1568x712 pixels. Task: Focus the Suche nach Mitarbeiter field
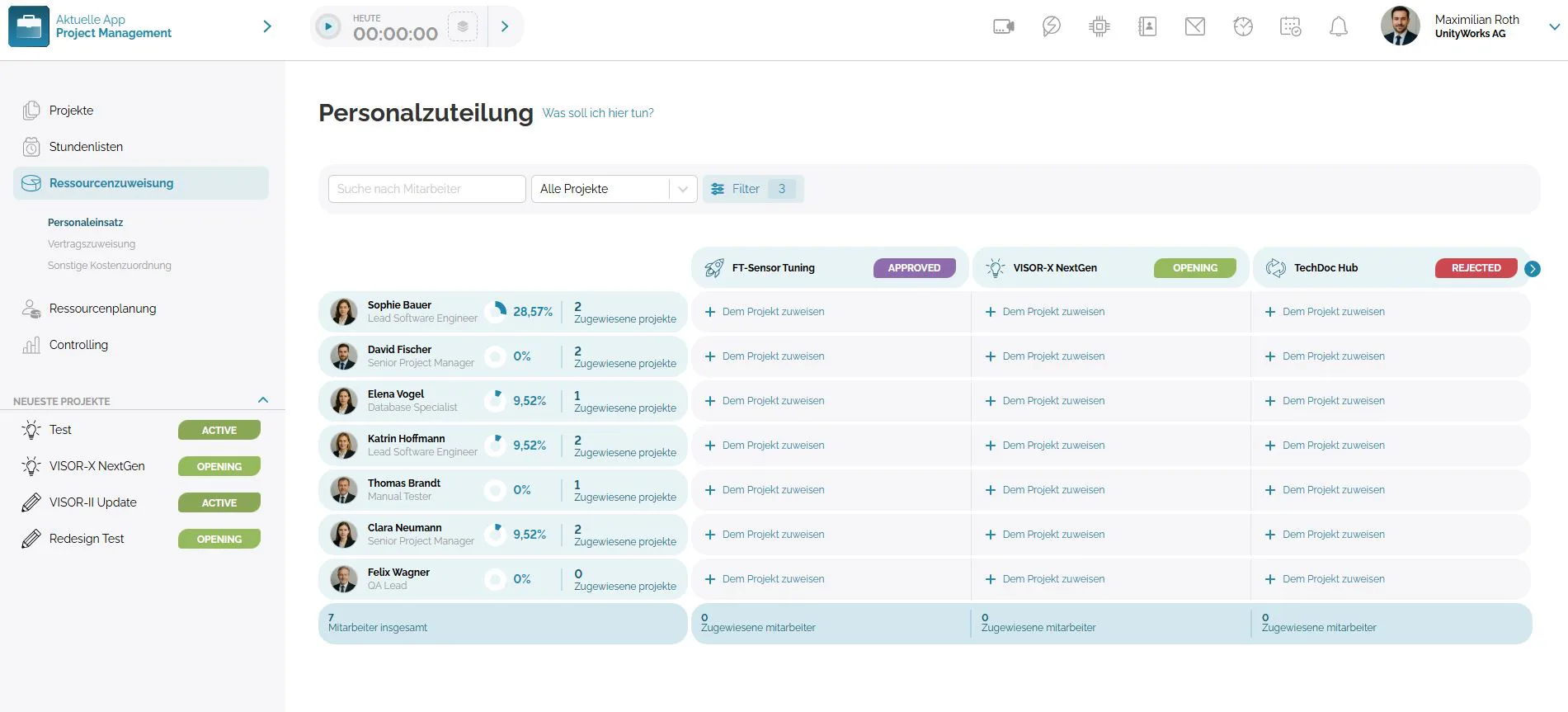click(427, 189)
